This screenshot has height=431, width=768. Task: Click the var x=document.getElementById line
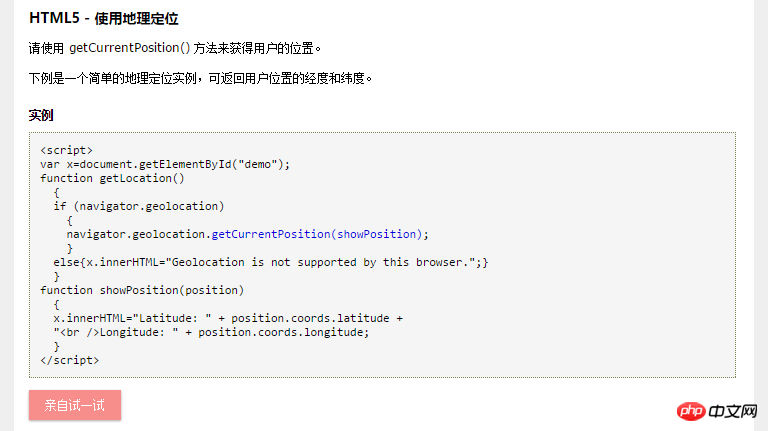point(165,164)
